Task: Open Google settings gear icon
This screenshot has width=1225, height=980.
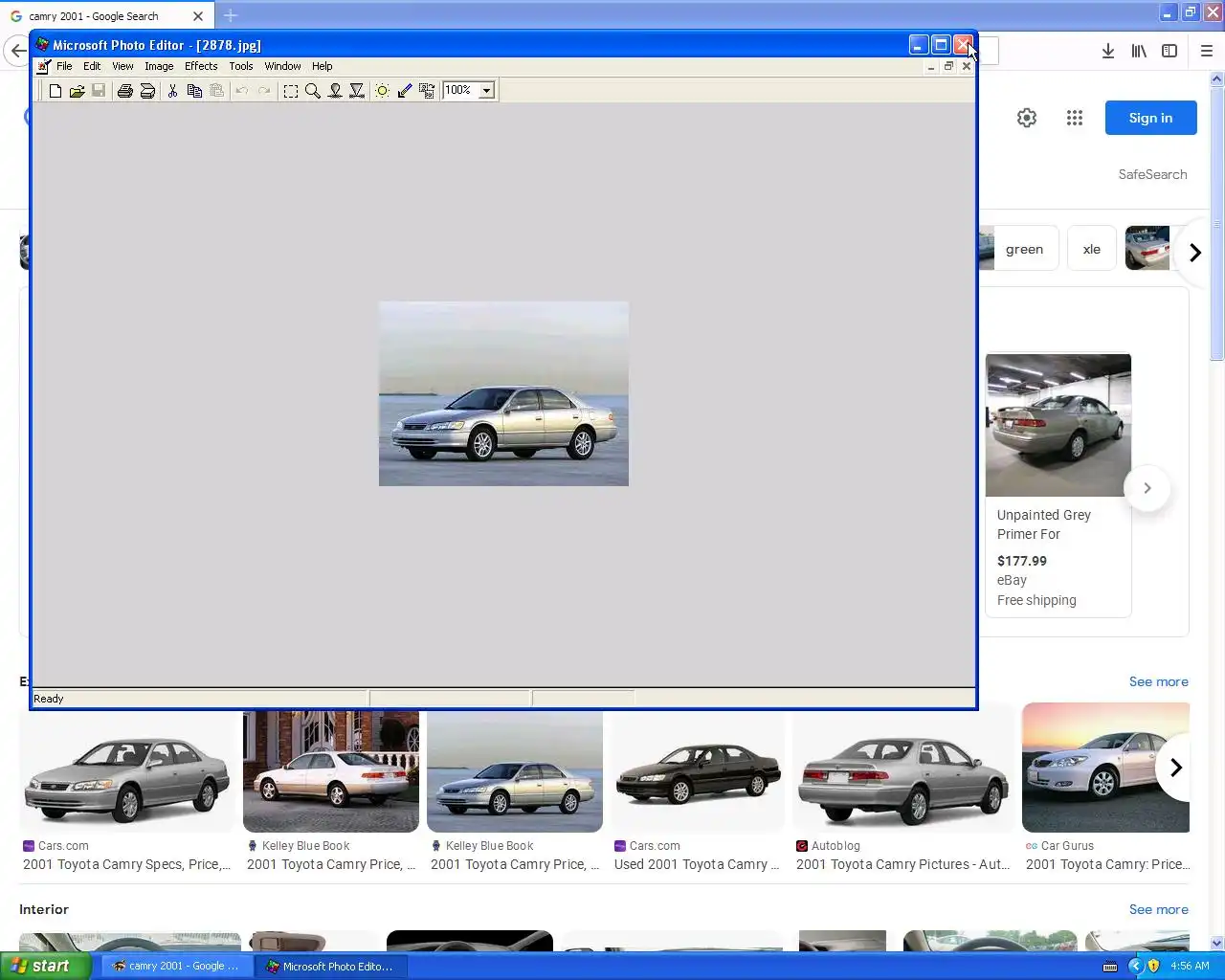Action: (1027, 118)
